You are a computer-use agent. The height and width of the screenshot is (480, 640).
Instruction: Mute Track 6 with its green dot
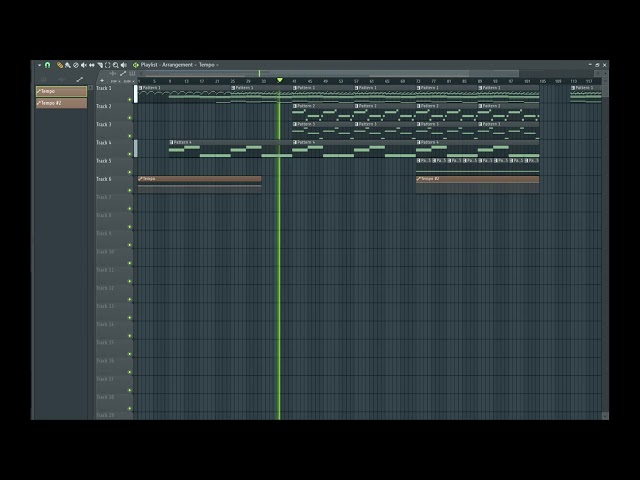pos(130,191)
